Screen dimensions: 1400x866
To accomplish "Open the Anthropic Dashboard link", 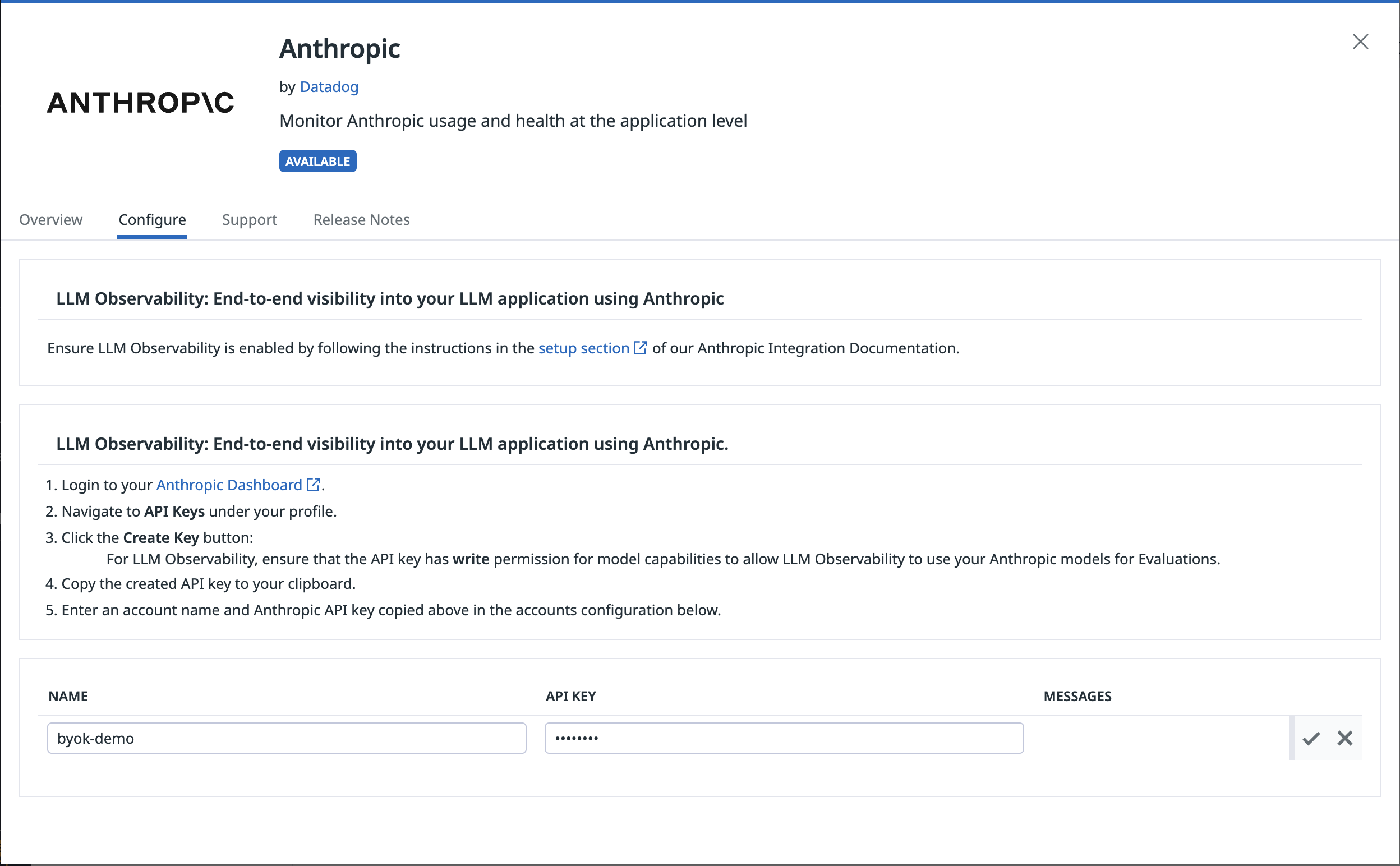I will point(229,485).
